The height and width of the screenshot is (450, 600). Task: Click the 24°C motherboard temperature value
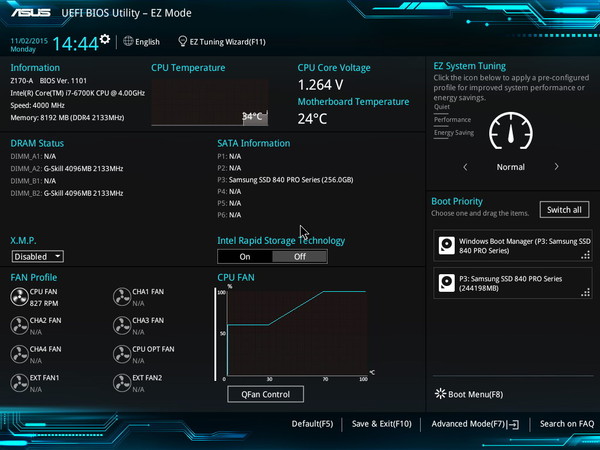[x=312, y=119]
